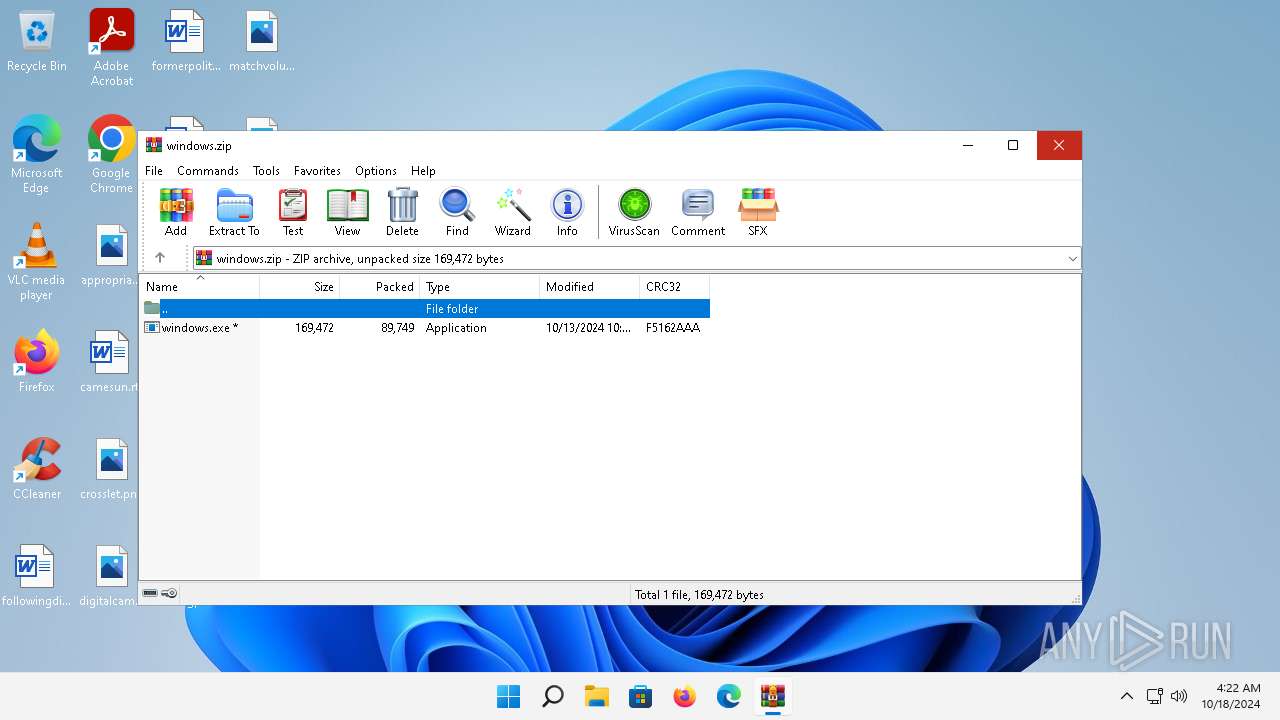Click the volume speaker tray icon
The image size is (1280, 720).
tap(1179, 696)
